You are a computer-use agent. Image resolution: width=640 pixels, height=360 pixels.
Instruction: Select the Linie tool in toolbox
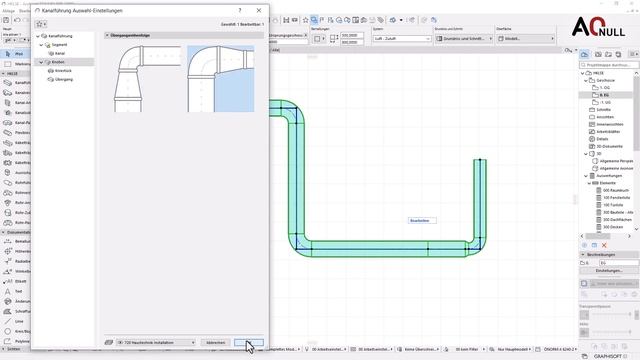(x=15, y=322)
